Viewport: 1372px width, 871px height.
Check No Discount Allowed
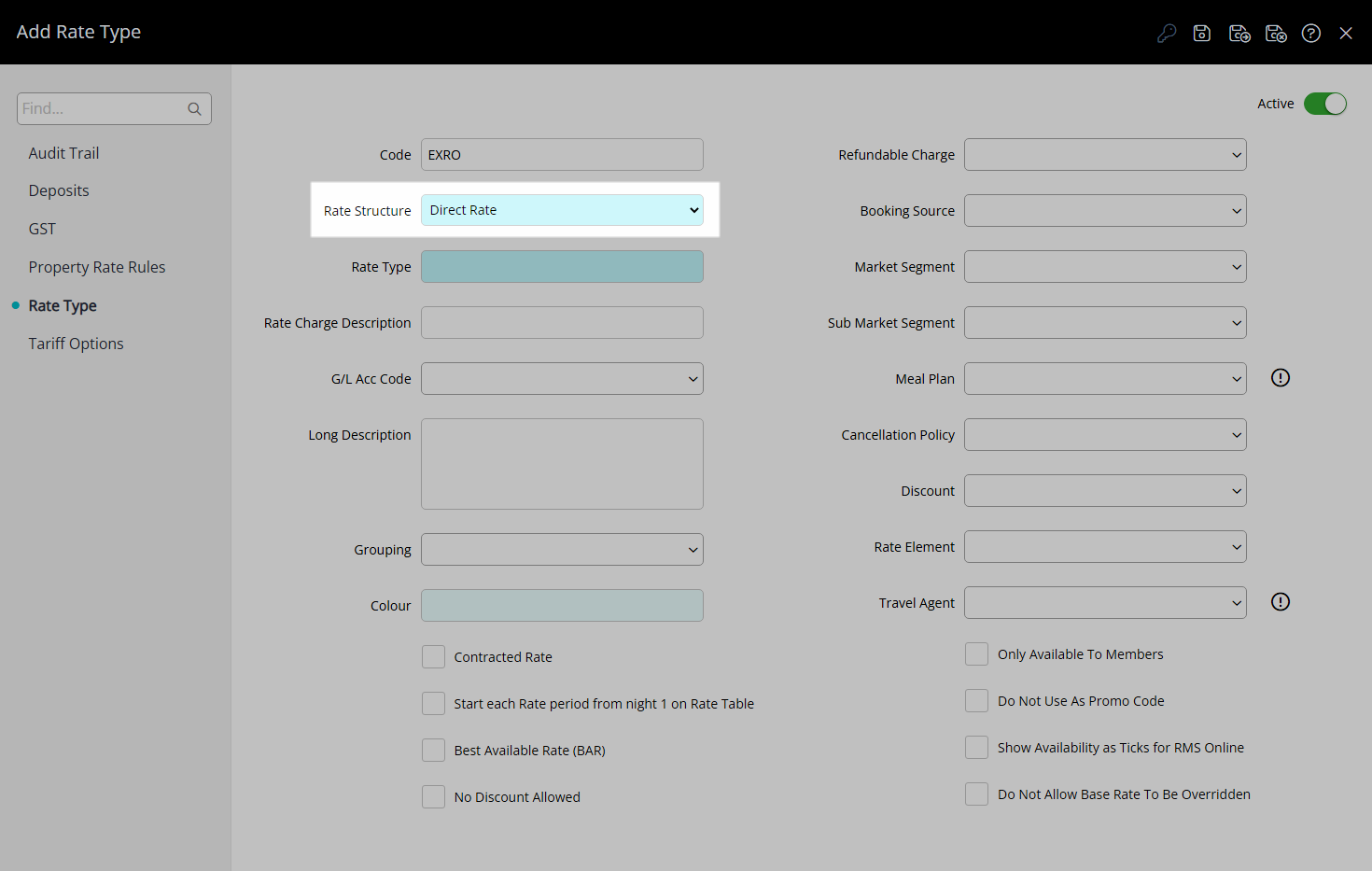pos(433,797)
